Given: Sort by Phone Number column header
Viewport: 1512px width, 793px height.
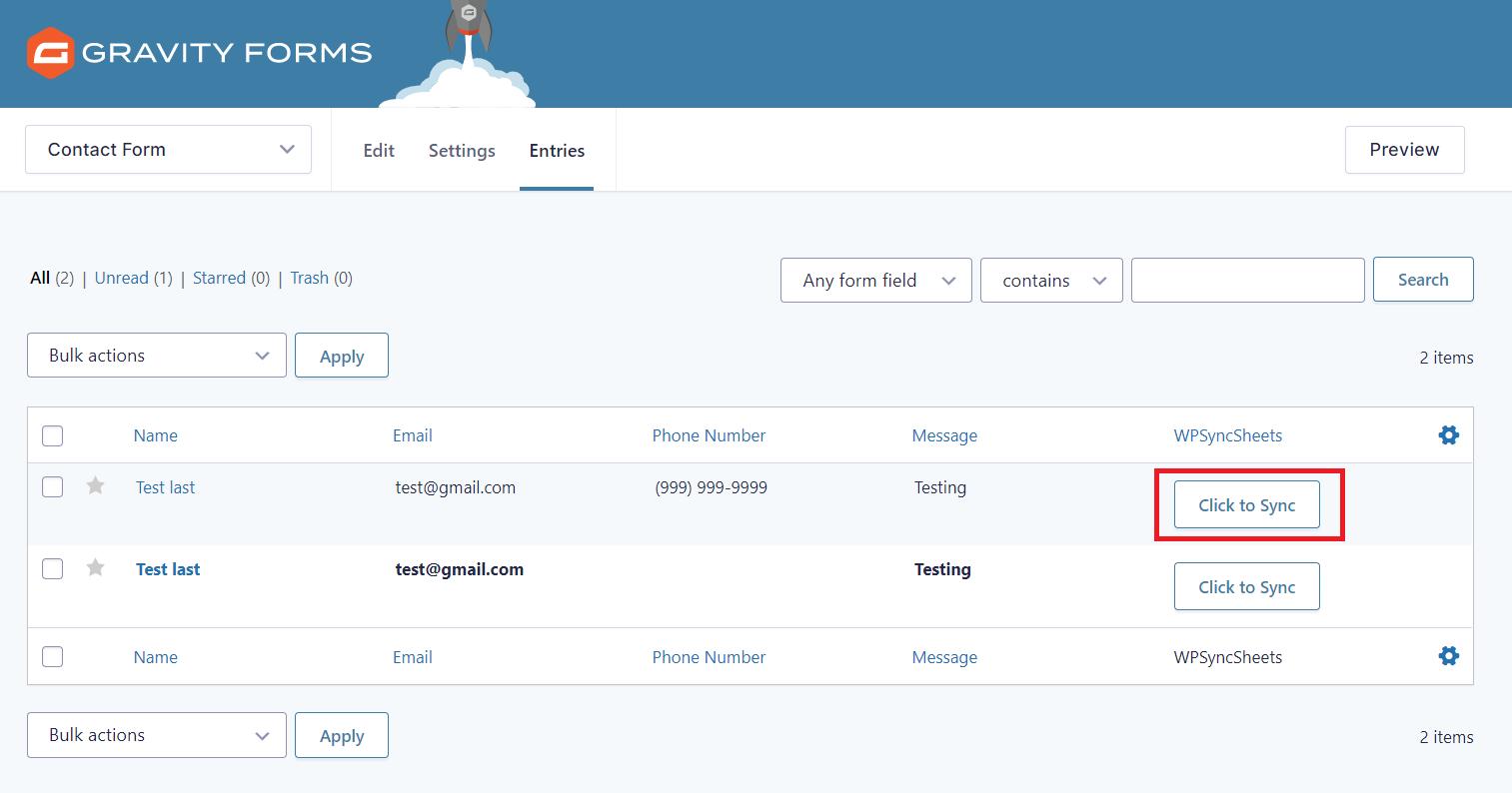Looking at the screenshot, I should click(x=709, y=435).
